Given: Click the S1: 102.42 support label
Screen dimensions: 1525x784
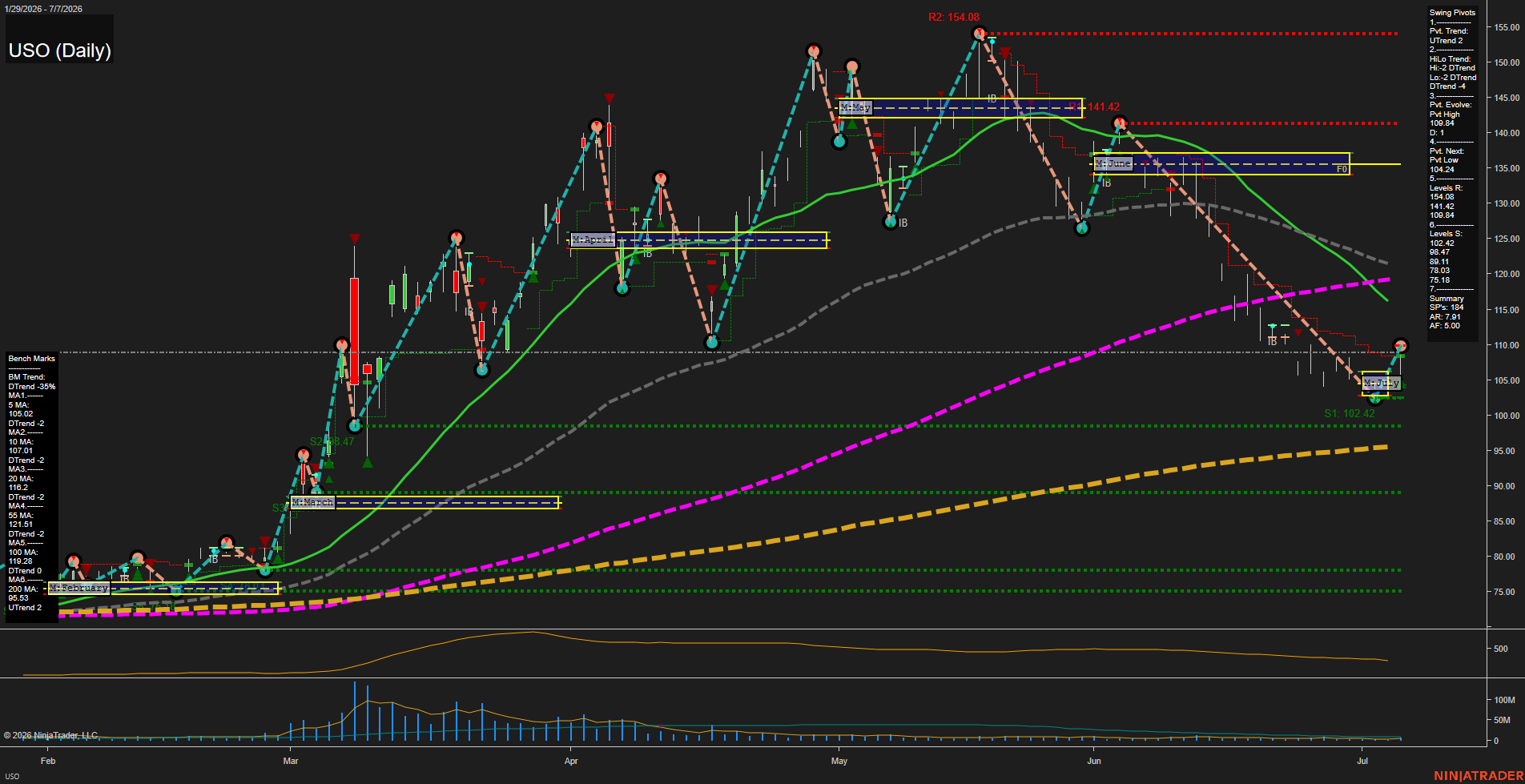Looking at the screenshot, I should coord(1349,413).
